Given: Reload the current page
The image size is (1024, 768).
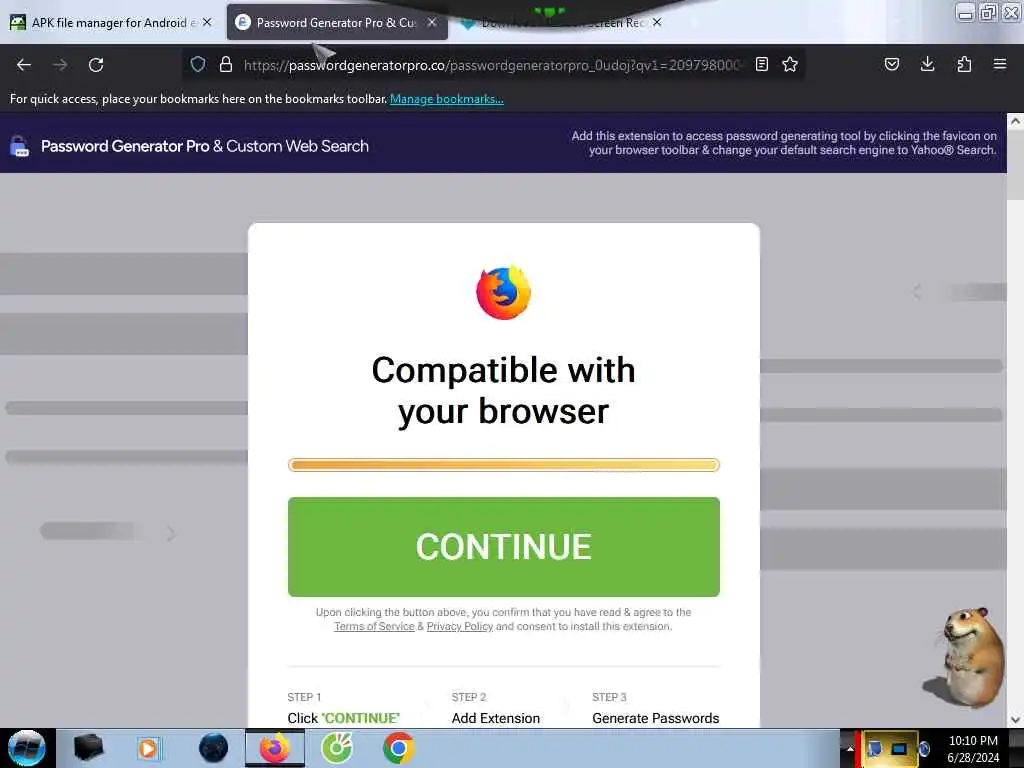Looking at the screenshot, I should pyautogui.click(x=96, y=65).
